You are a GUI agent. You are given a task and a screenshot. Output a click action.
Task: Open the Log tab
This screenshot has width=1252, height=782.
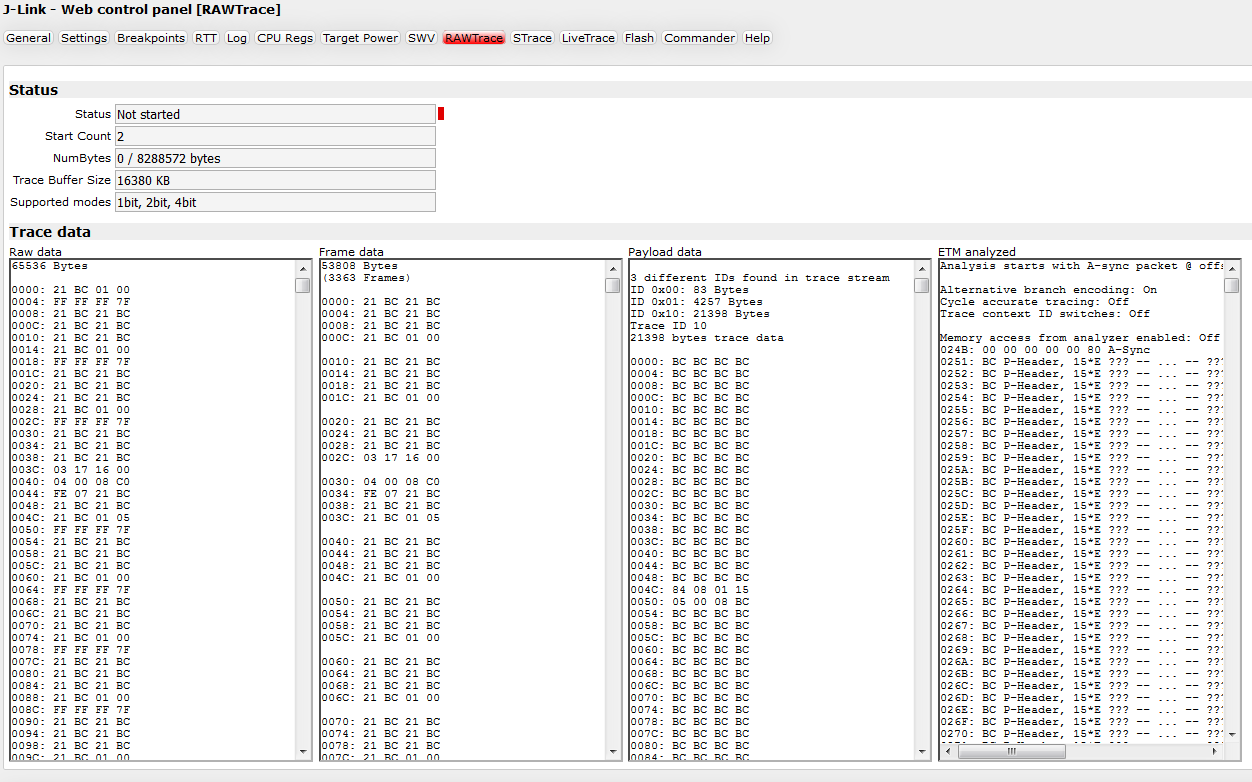click(x=237, y=38)
